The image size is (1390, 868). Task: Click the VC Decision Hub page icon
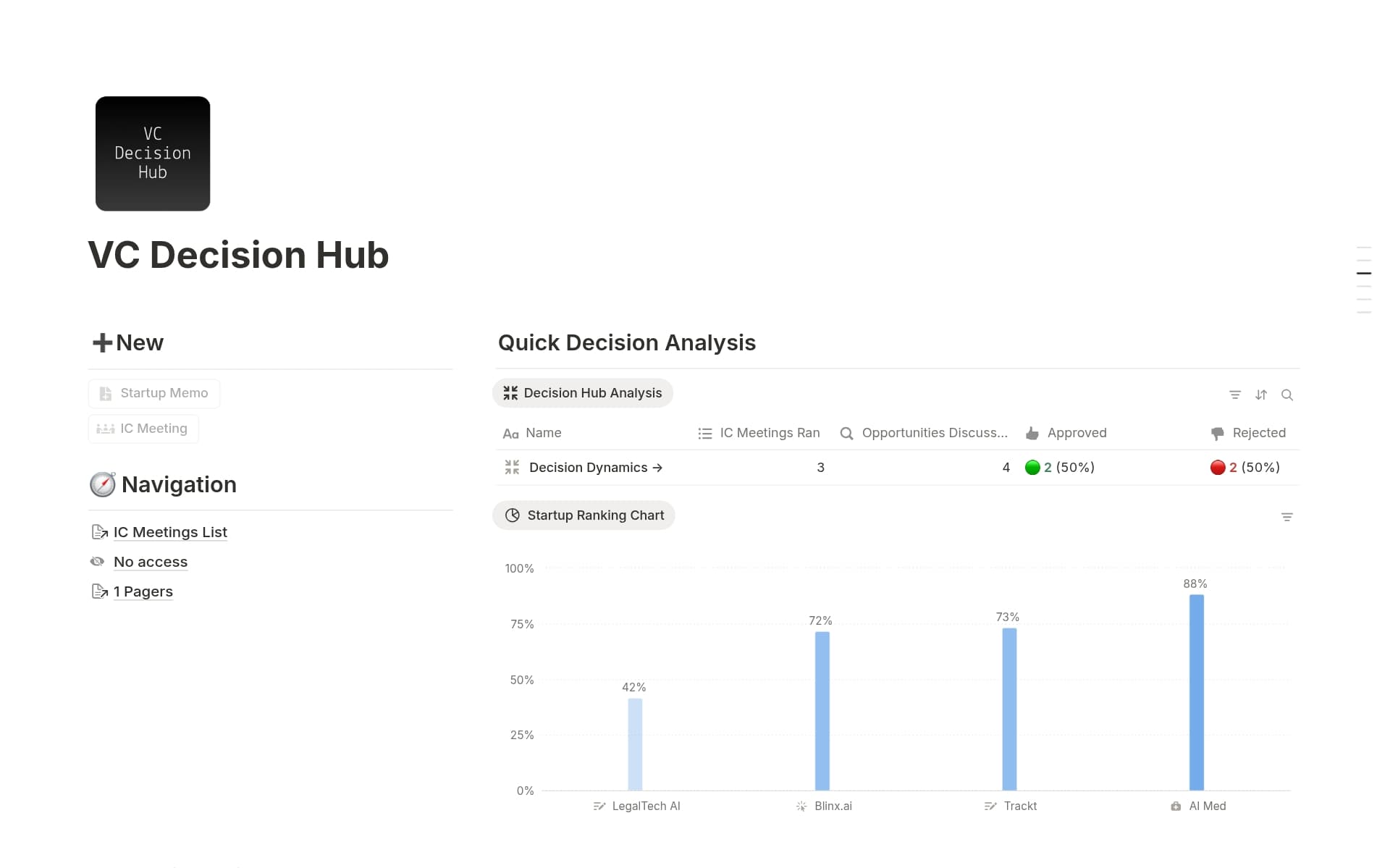pyautogui.click(x=153, y=153)
